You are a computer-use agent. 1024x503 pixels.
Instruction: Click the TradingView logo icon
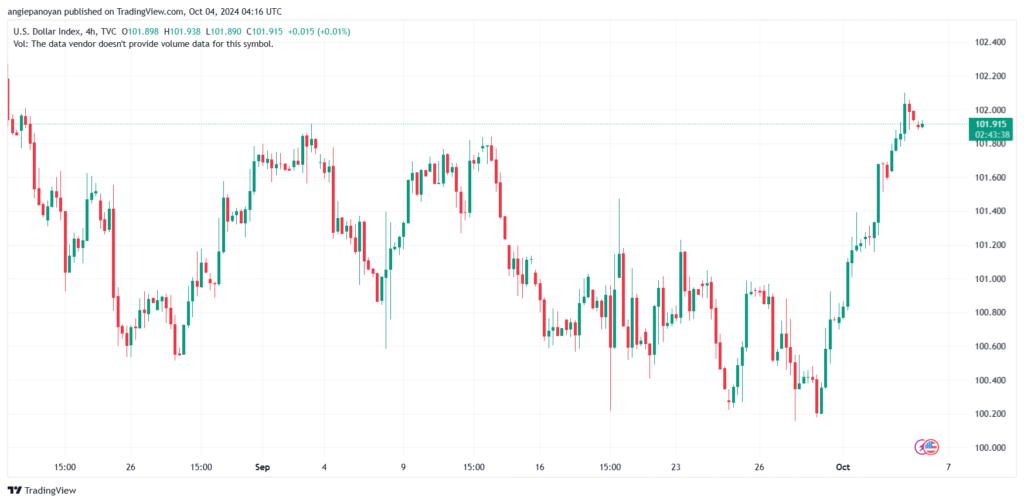(15, 490)
